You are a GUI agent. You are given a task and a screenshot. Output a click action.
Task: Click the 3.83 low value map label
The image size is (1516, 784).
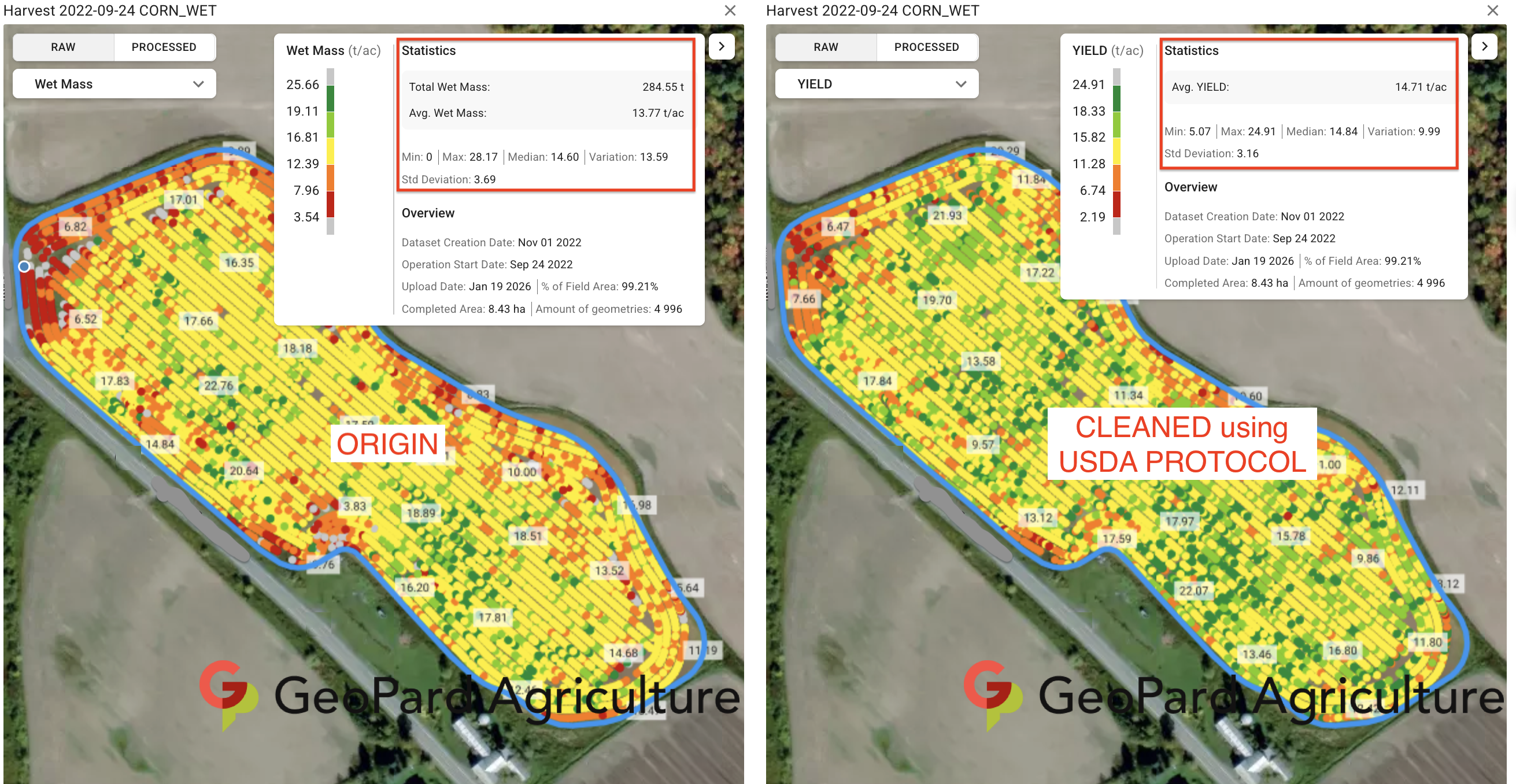354,506
